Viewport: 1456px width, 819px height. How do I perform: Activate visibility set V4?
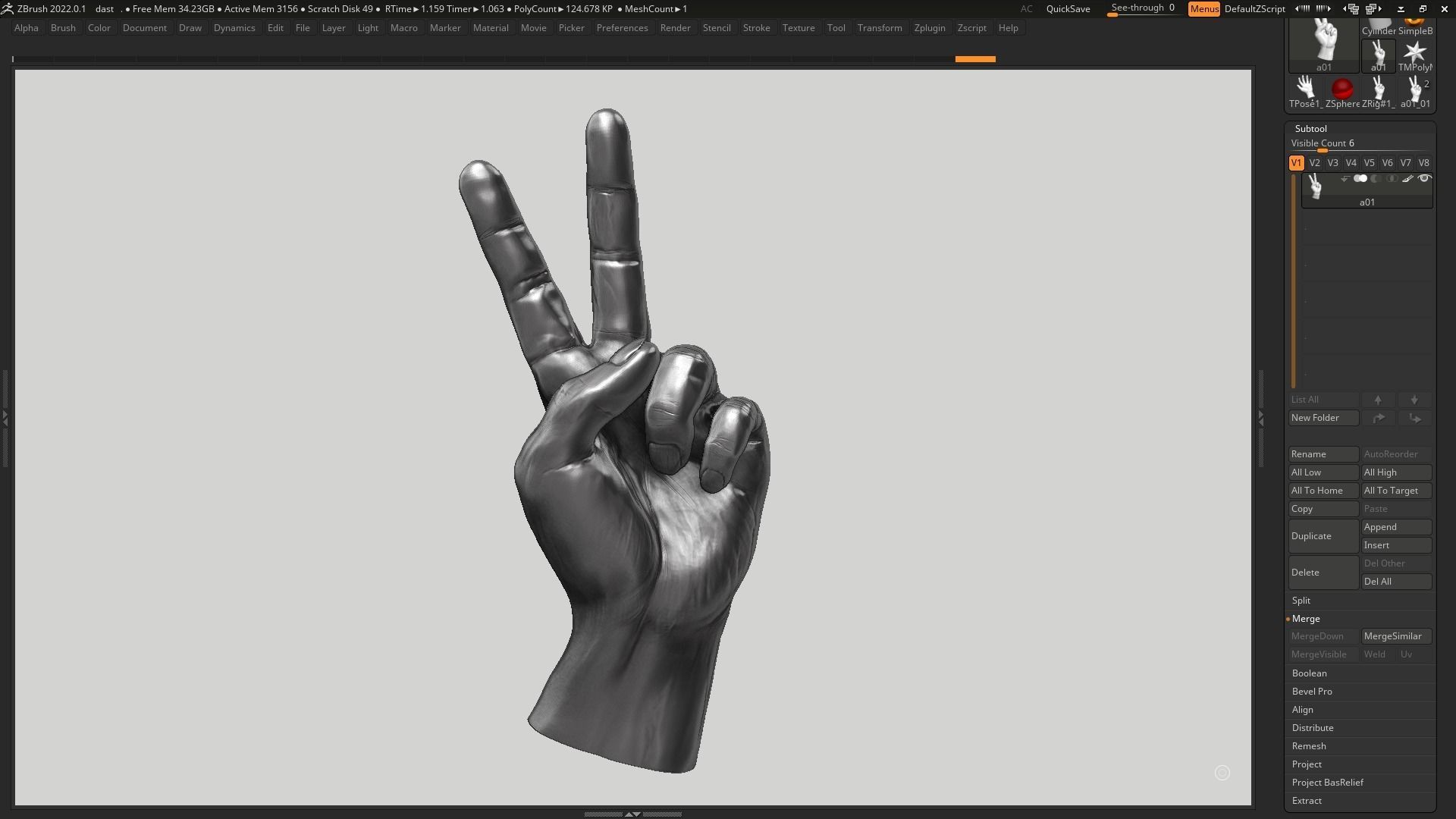1351,163
